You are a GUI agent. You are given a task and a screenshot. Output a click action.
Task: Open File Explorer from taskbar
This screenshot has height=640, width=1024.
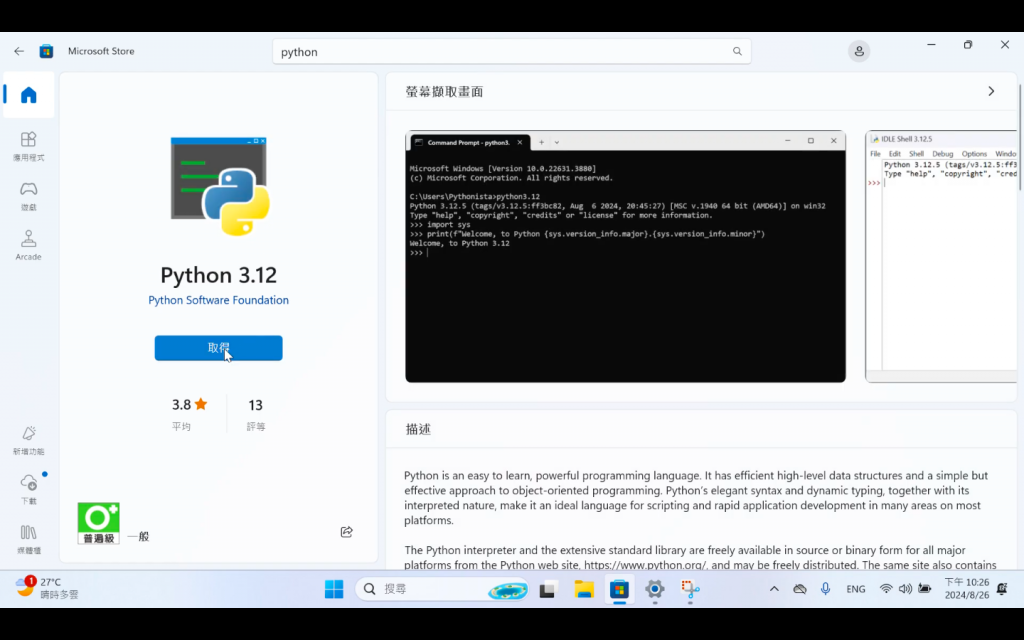584,589
